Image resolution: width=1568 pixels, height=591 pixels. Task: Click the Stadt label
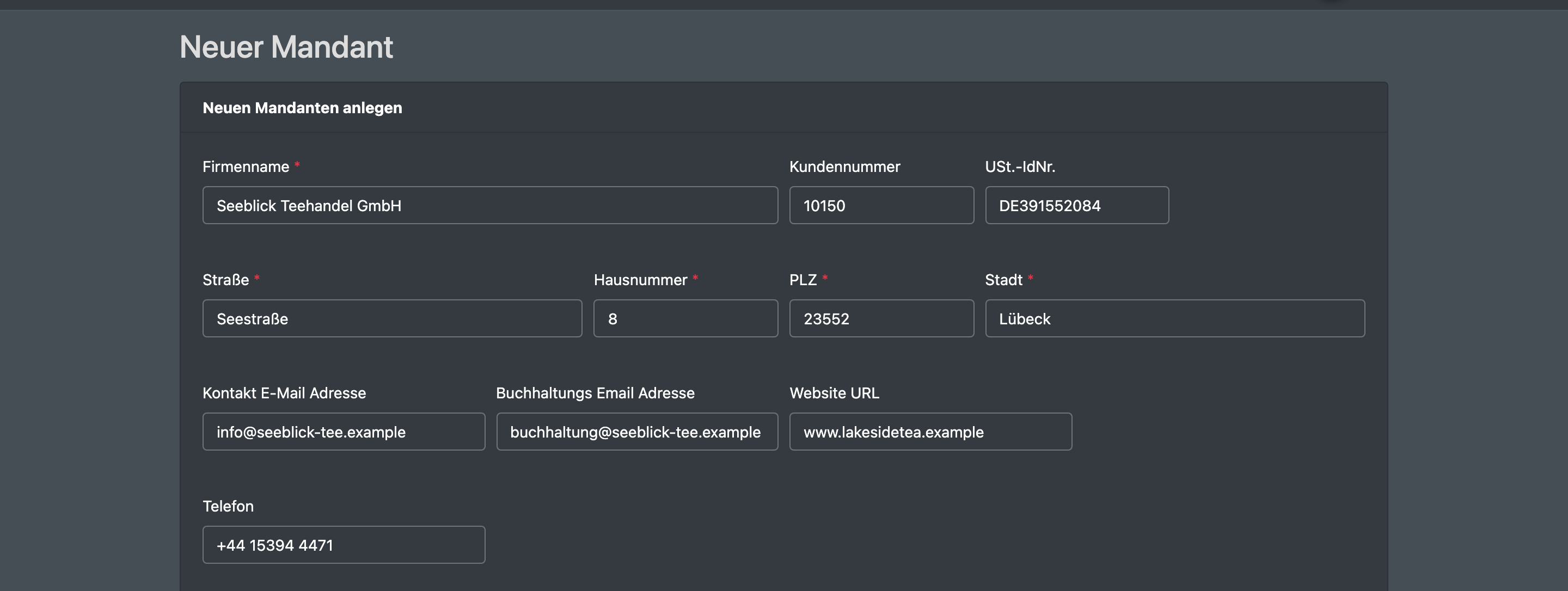pos(1004,280)
